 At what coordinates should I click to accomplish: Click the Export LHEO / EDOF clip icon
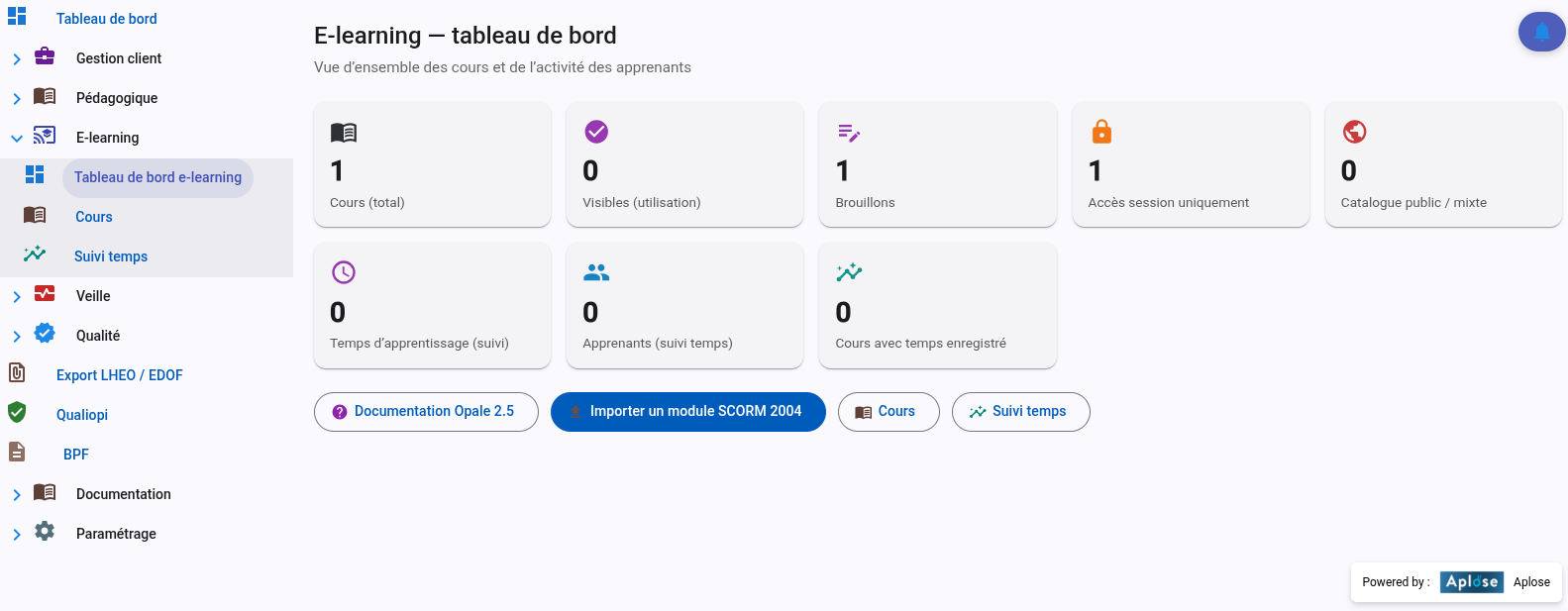[x=17, y=373]
